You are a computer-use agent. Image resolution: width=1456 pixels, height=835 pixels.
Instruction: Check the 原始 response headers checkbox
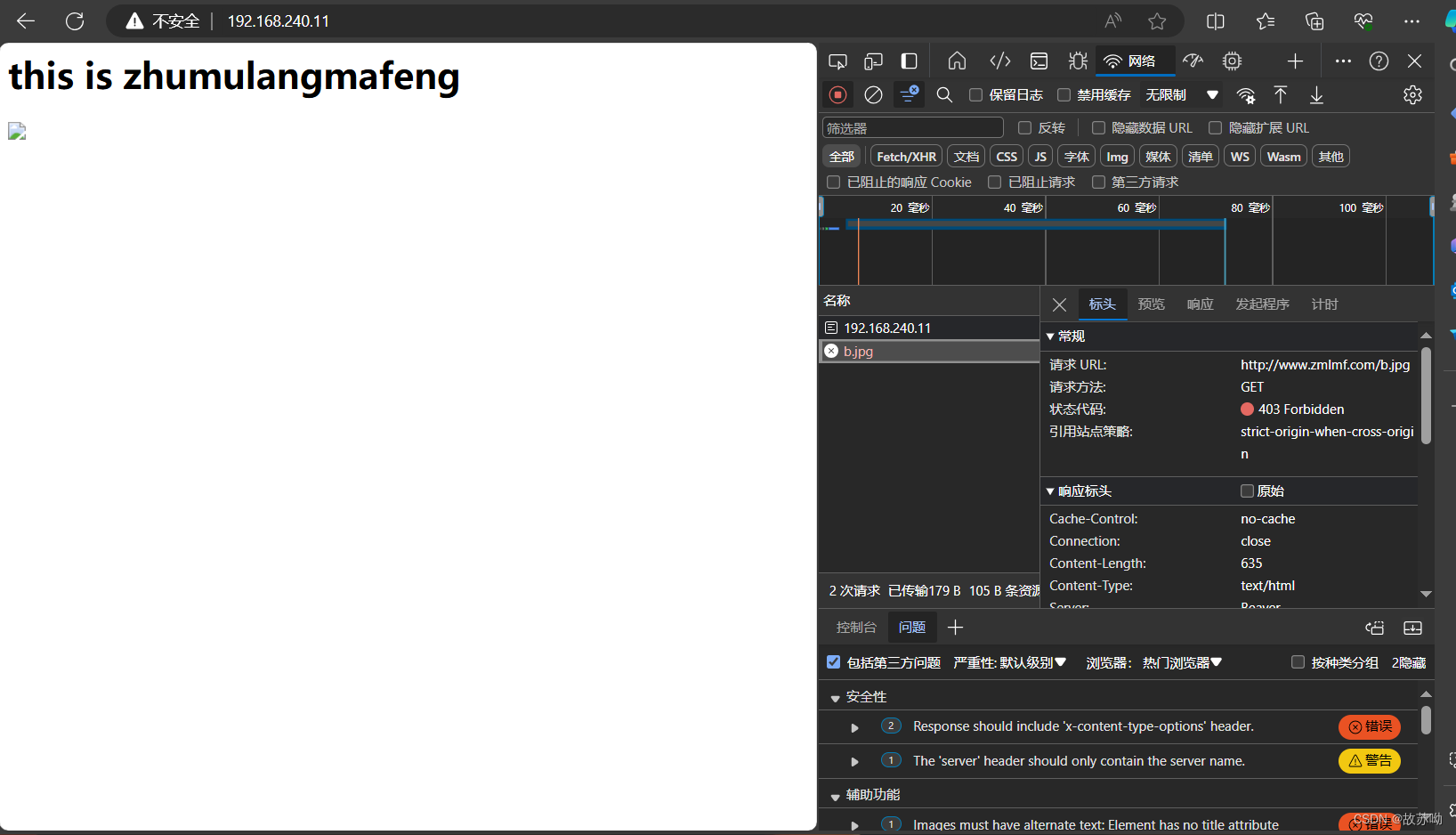pos(1247,490)
